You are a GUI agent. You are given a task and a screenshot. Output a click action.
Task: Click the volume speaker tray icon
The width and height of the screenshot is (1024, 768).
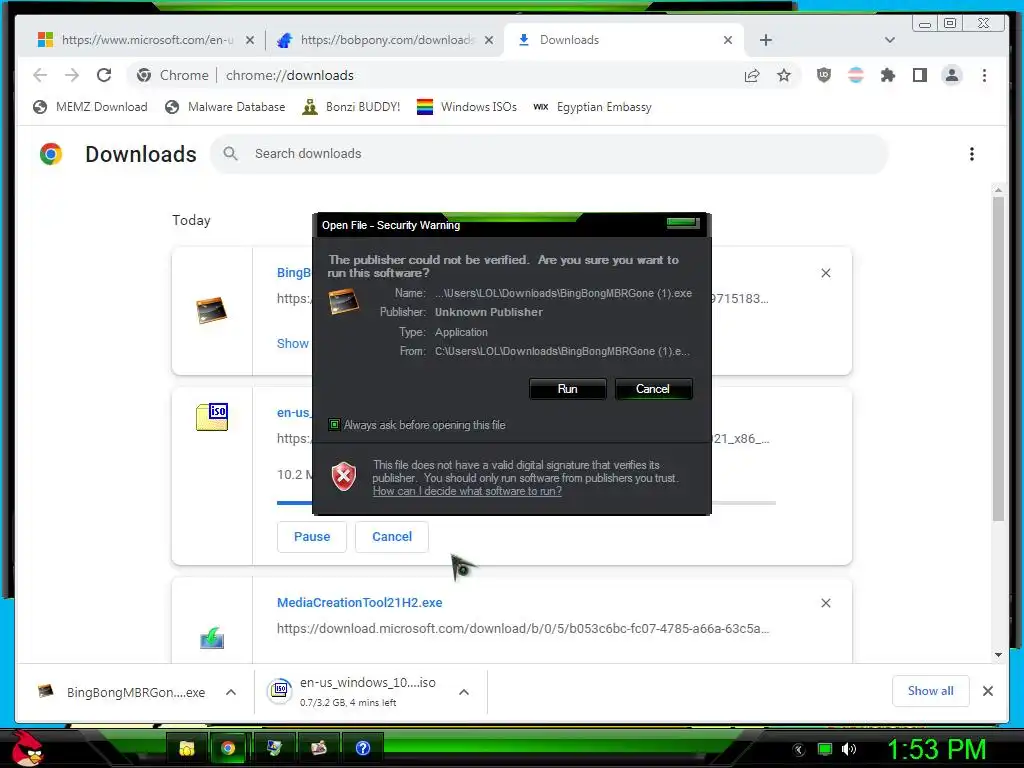point(849,749)
